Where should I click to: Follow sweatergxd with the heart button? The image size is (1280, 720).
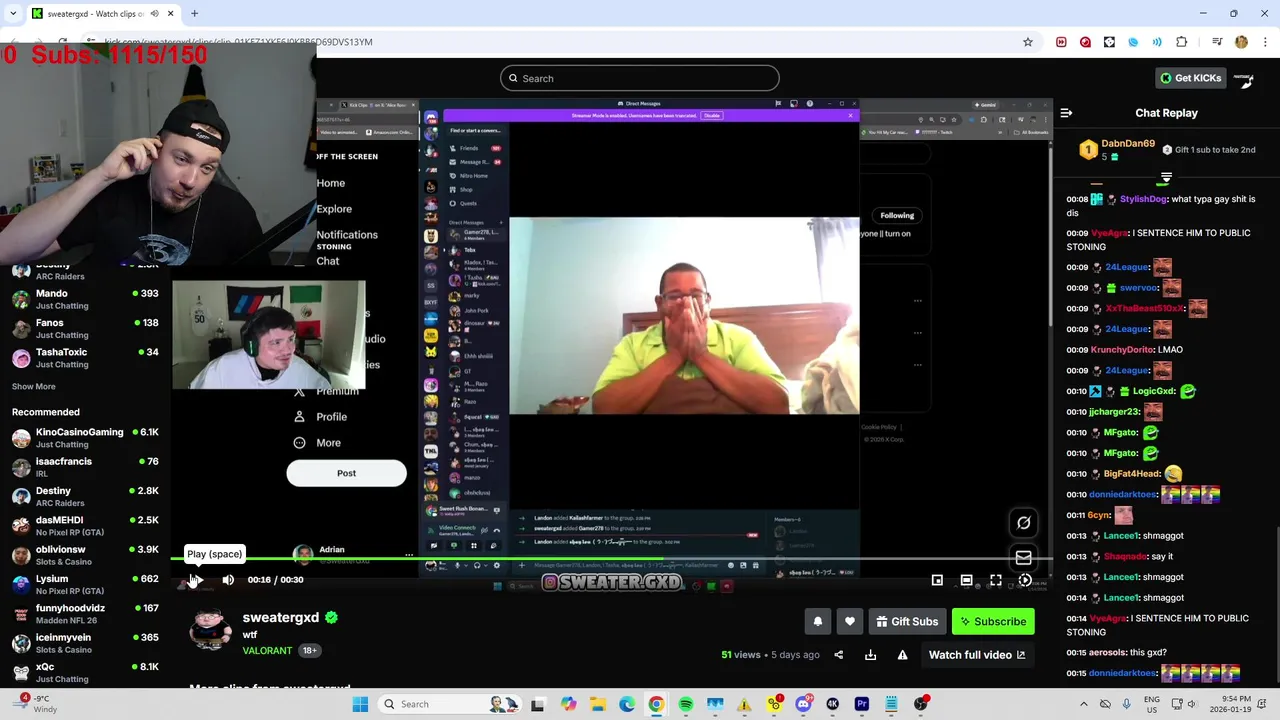pyautogui.click(x=850, y=622)
